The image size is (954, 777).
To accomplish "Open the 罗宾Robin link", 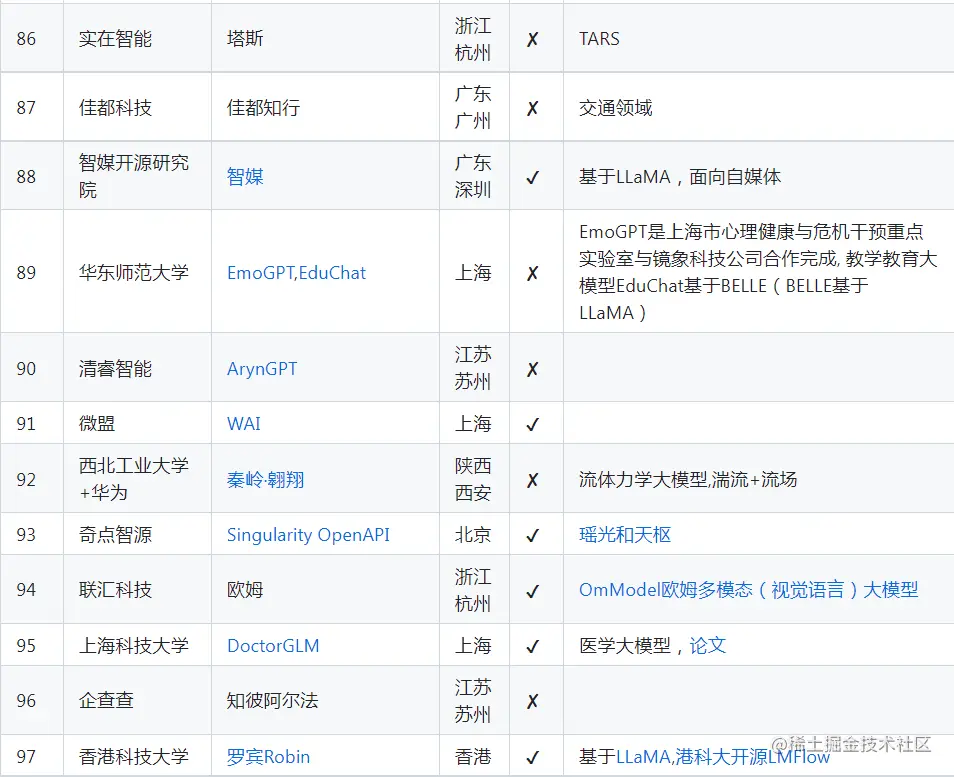I will tap(268, 756).
